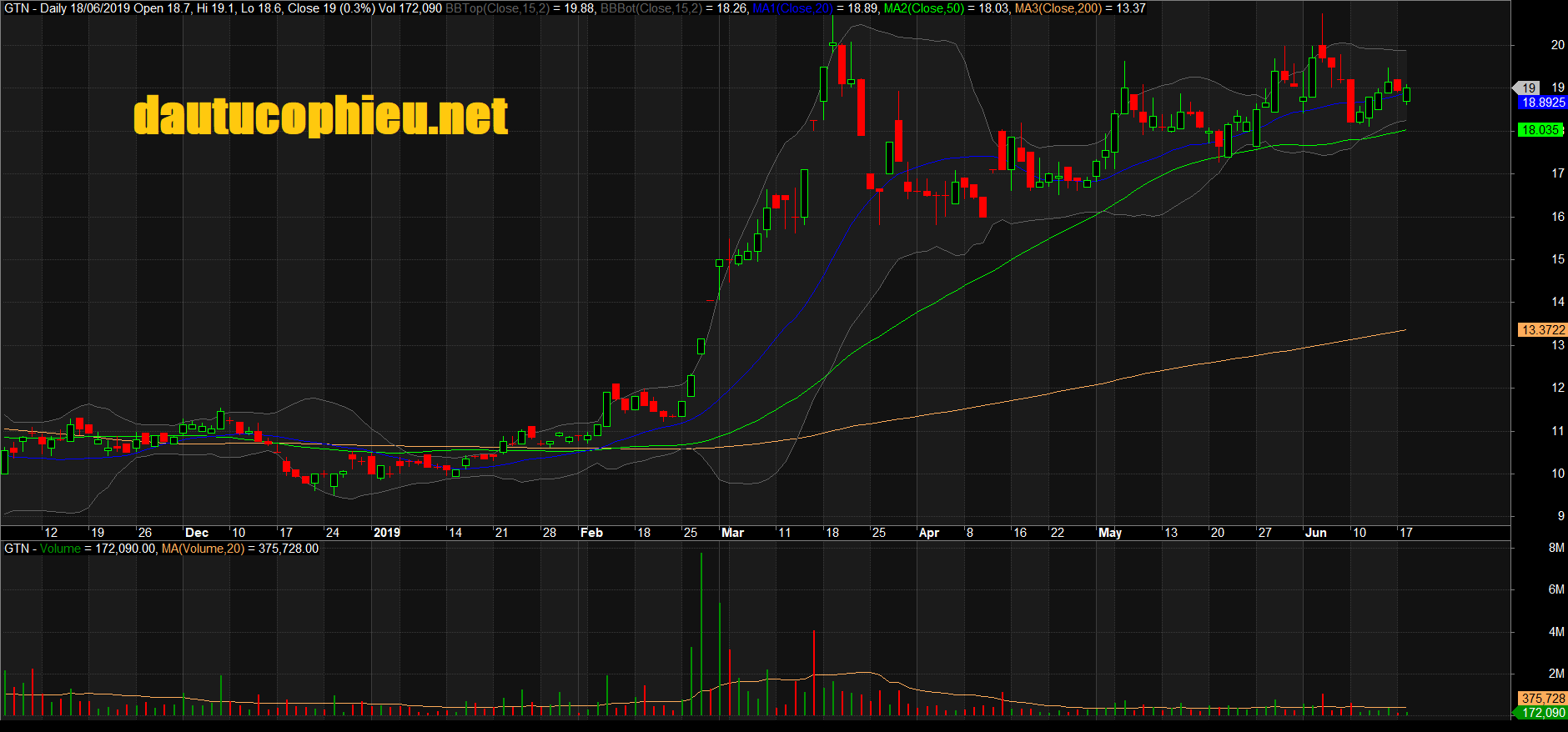Viewport: 1568px width, 732px height.
Task: Click the 17 price axis label
Action: pyautogui.click(x=1557, y=173)
